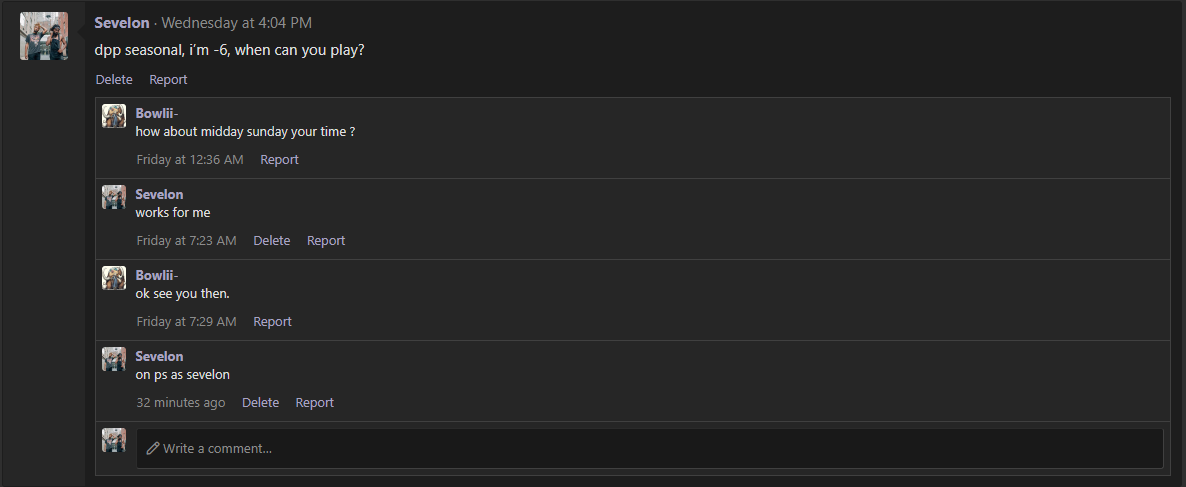1186x487 pixels.
Task: Report the "works for me" comment
Action: click(326, 240)
